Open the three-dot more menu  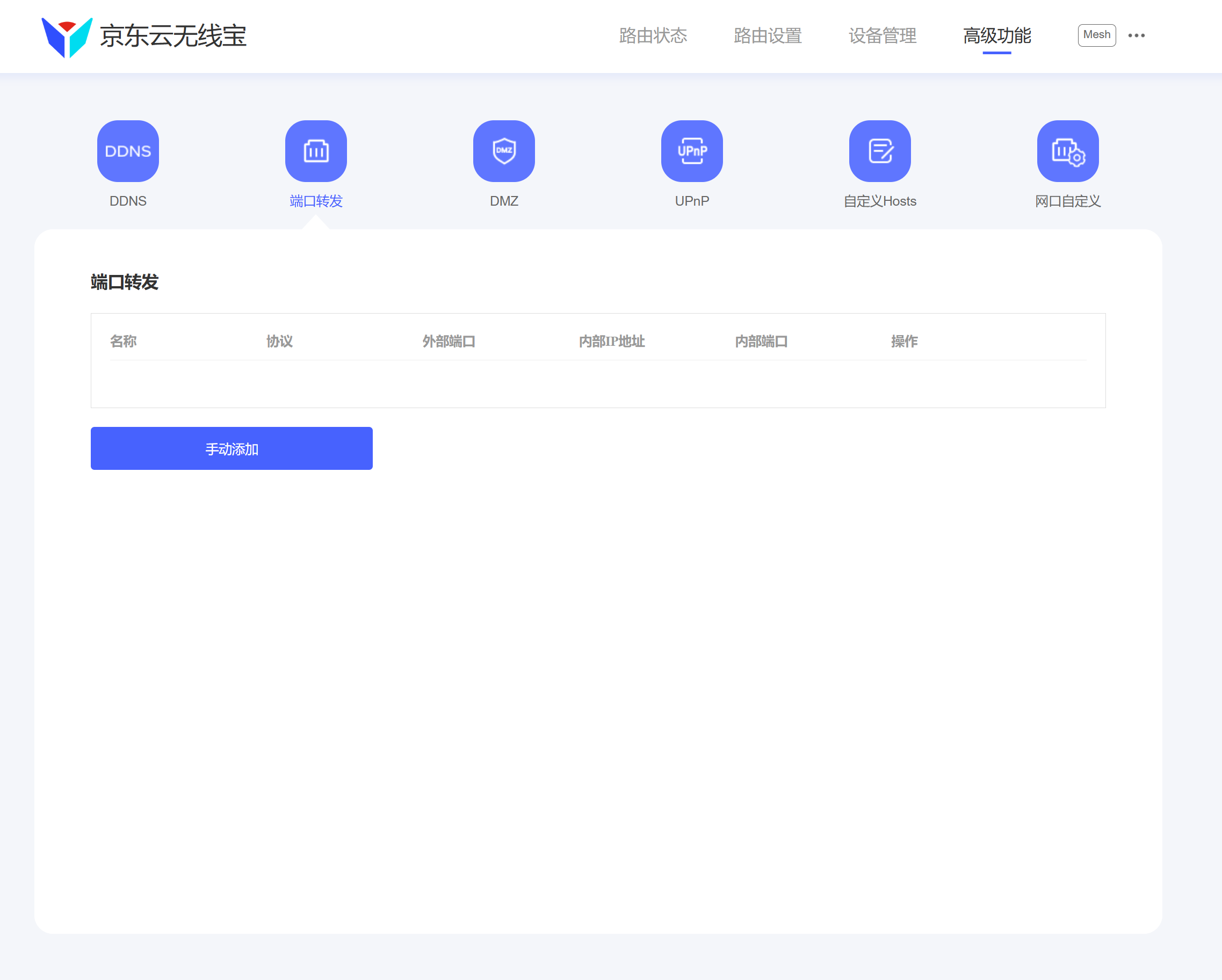pos(1137,35)
